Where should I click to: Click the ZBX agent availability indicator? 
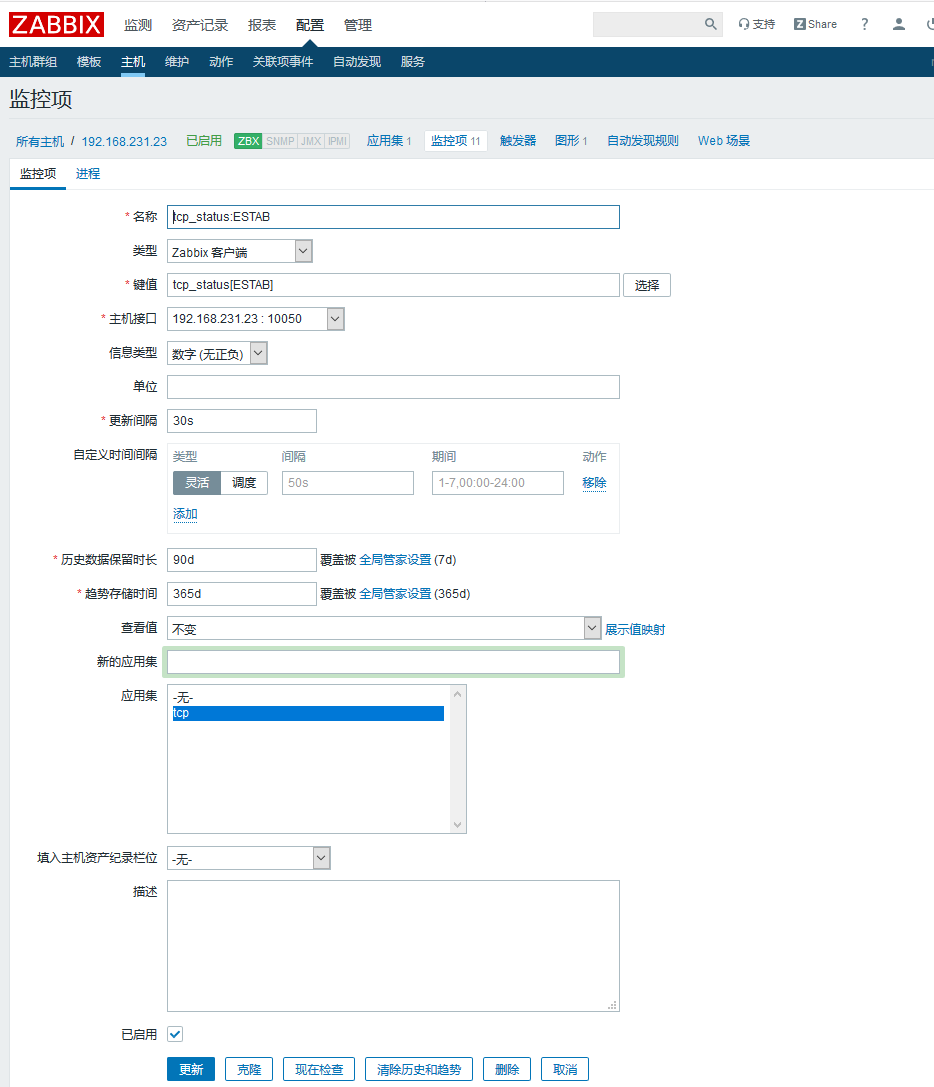click(247, 140)
